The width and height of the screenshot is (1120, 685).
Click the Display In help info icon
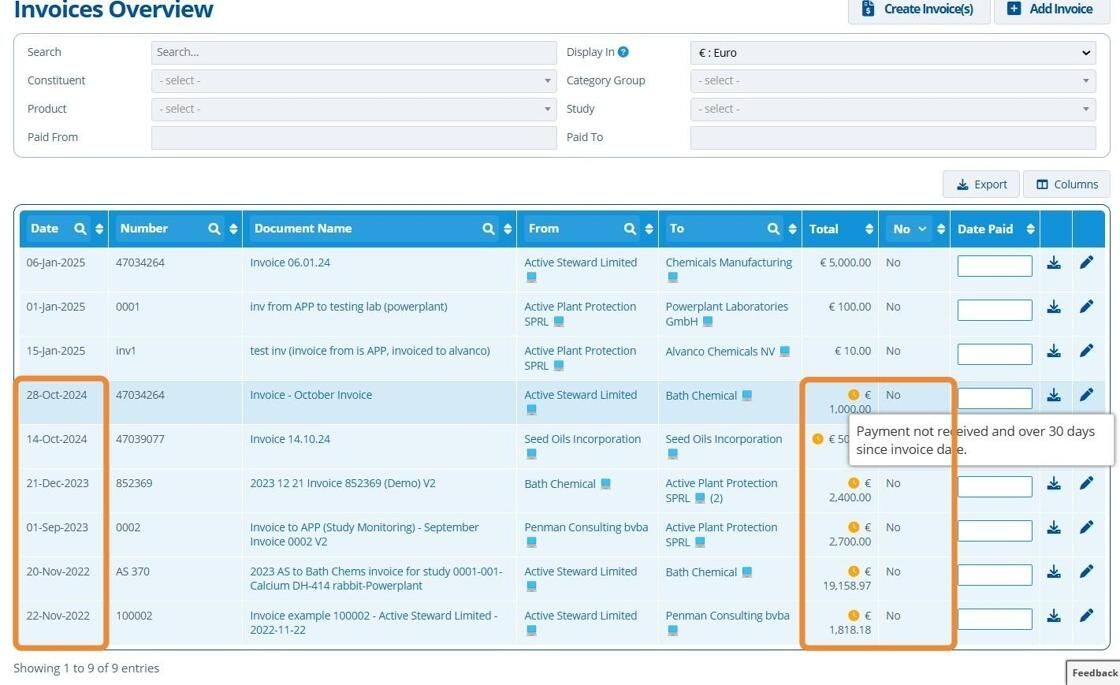coord(624,51)
